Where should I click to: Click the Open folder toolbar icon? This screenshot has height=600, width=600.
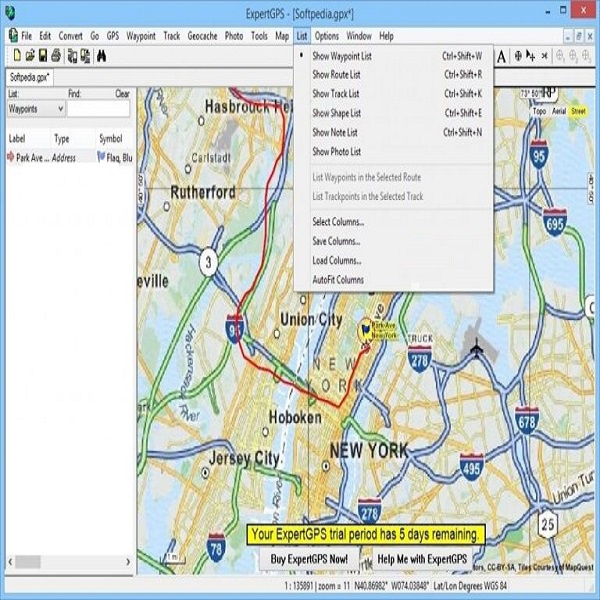click(x=30, y=56)
